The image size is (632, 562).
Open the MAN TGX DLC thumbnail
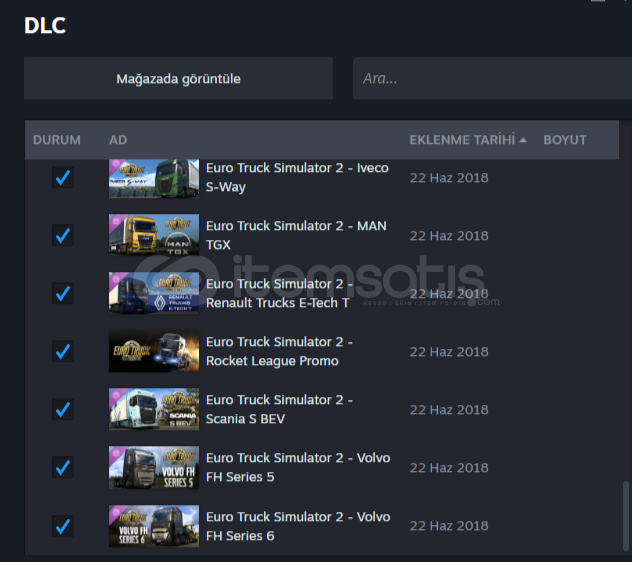pyautogui.click(x=154, y=235)
